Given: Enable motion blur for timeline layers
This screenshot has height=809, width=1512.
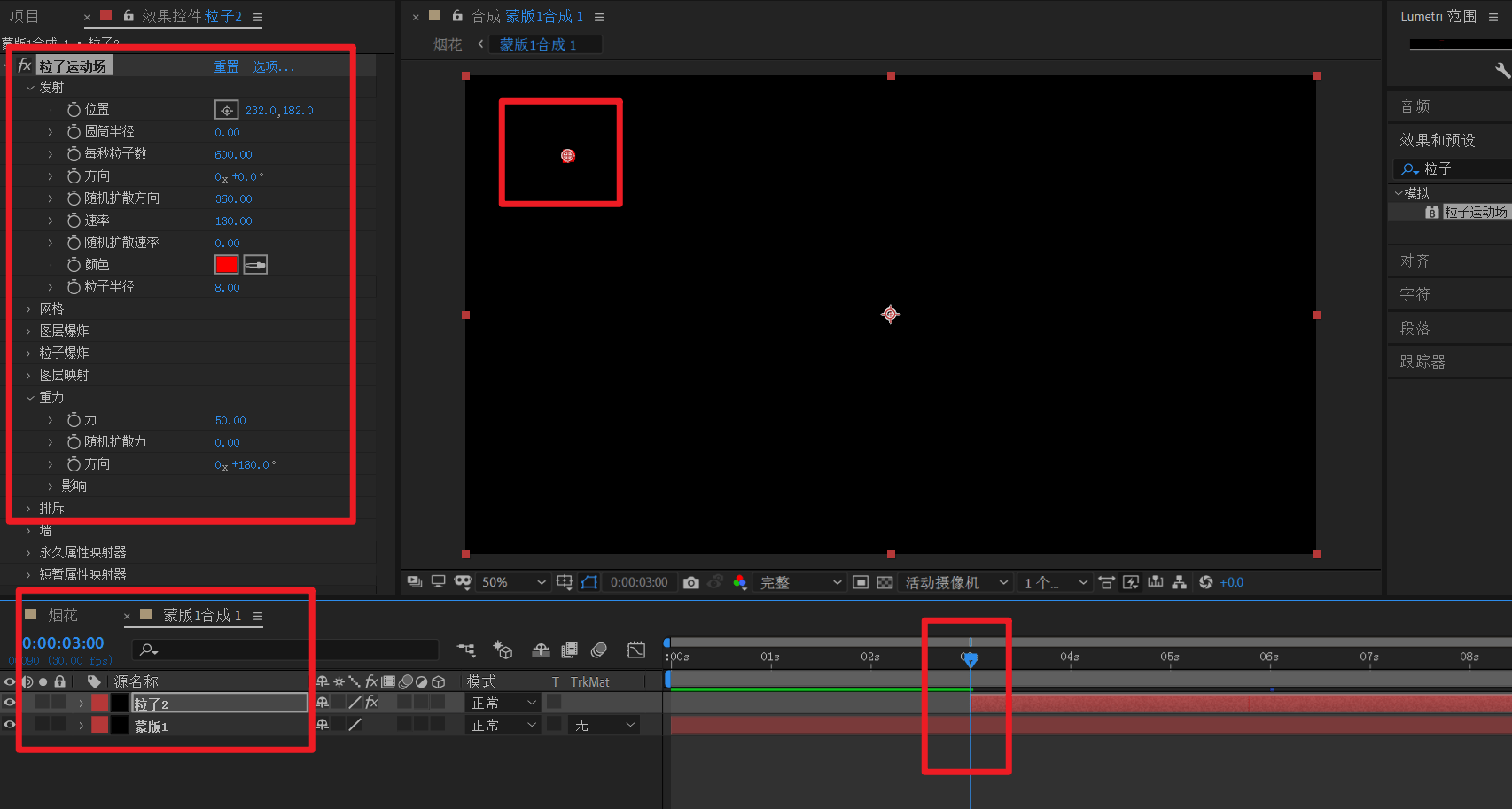Looking at the screenshot, I should click(599, 650).
